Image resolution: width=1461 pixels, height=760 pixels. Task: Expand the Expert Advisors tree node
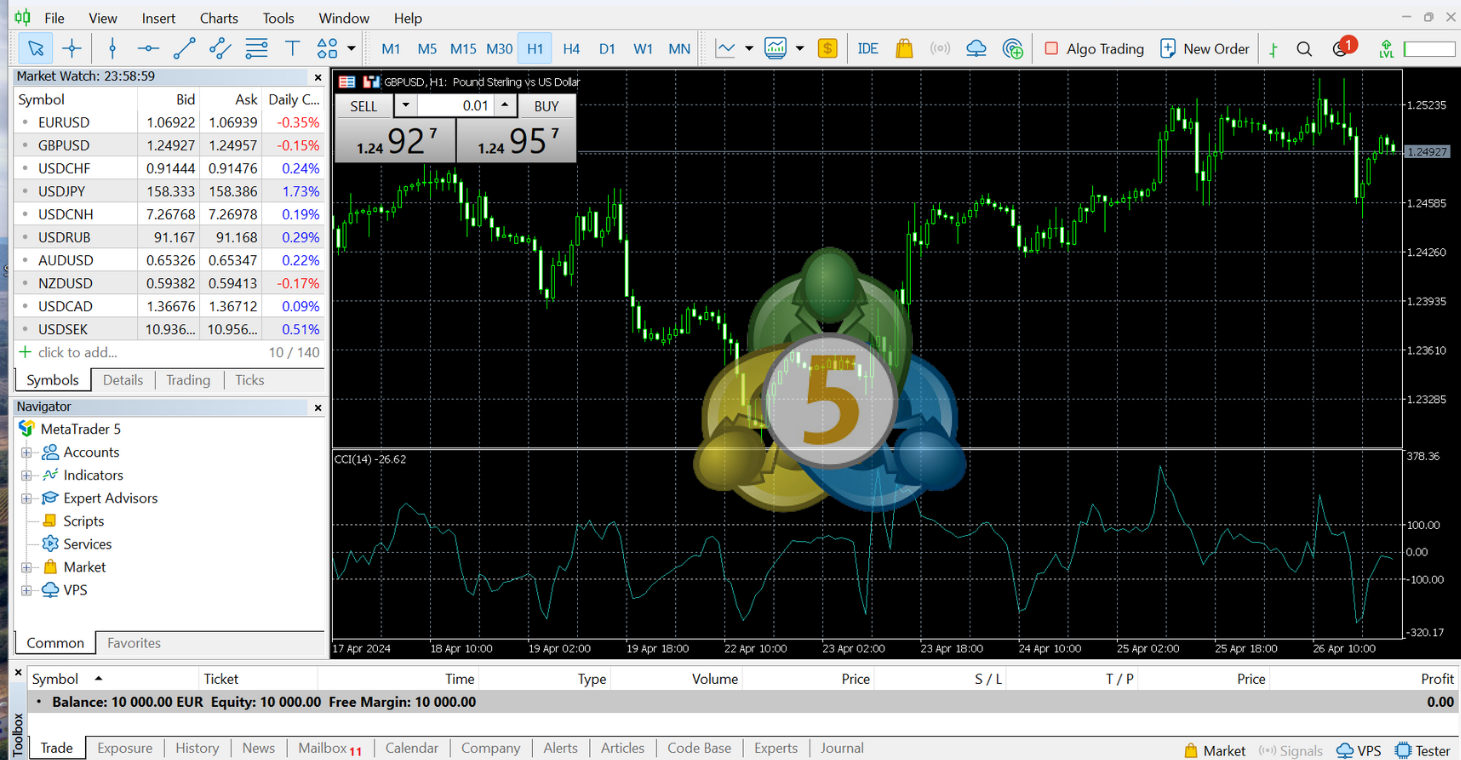click(x=27, y=498)
